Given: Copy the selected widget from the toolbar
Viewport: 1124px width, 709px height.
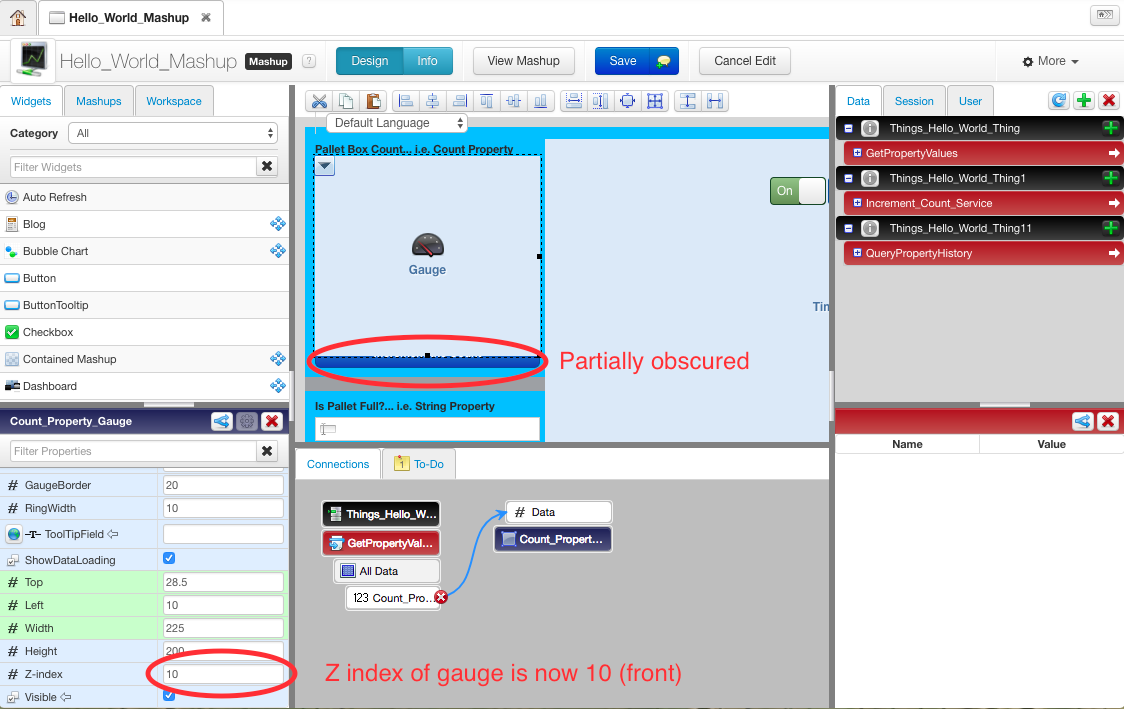Looking at the screenshot, I should pyautogui.click(x=346, y=101).
